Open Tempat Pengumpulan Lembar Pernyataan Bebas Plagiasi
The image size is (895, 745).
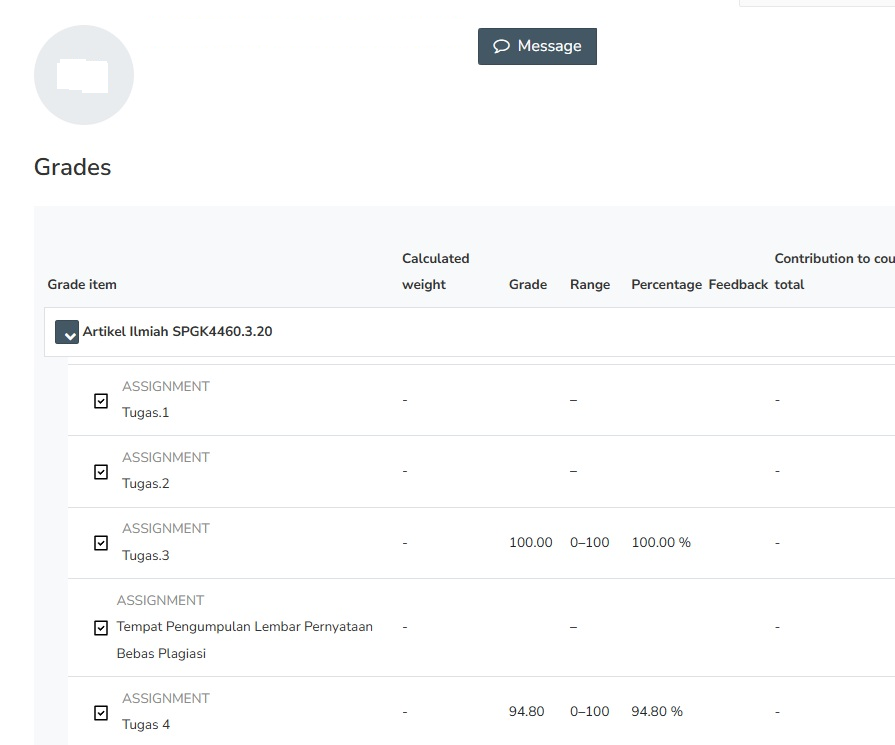tap(244, 627)
